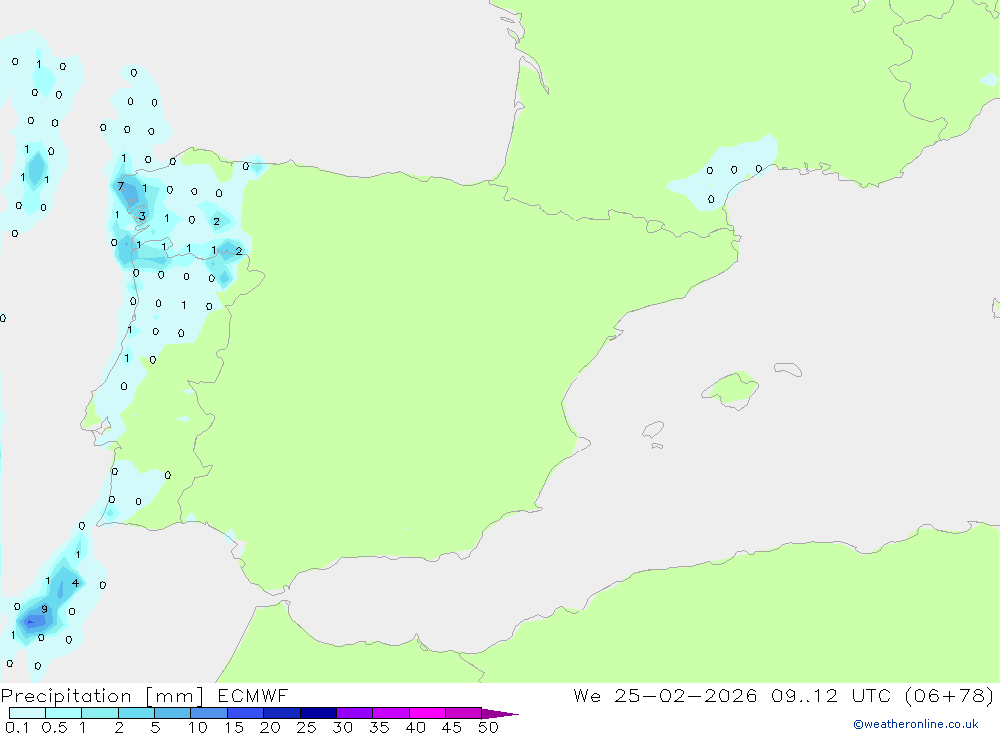Select the 45 mm magenta legend swatch
This screenshot has height=733, width=1000.
coord(463,713)
